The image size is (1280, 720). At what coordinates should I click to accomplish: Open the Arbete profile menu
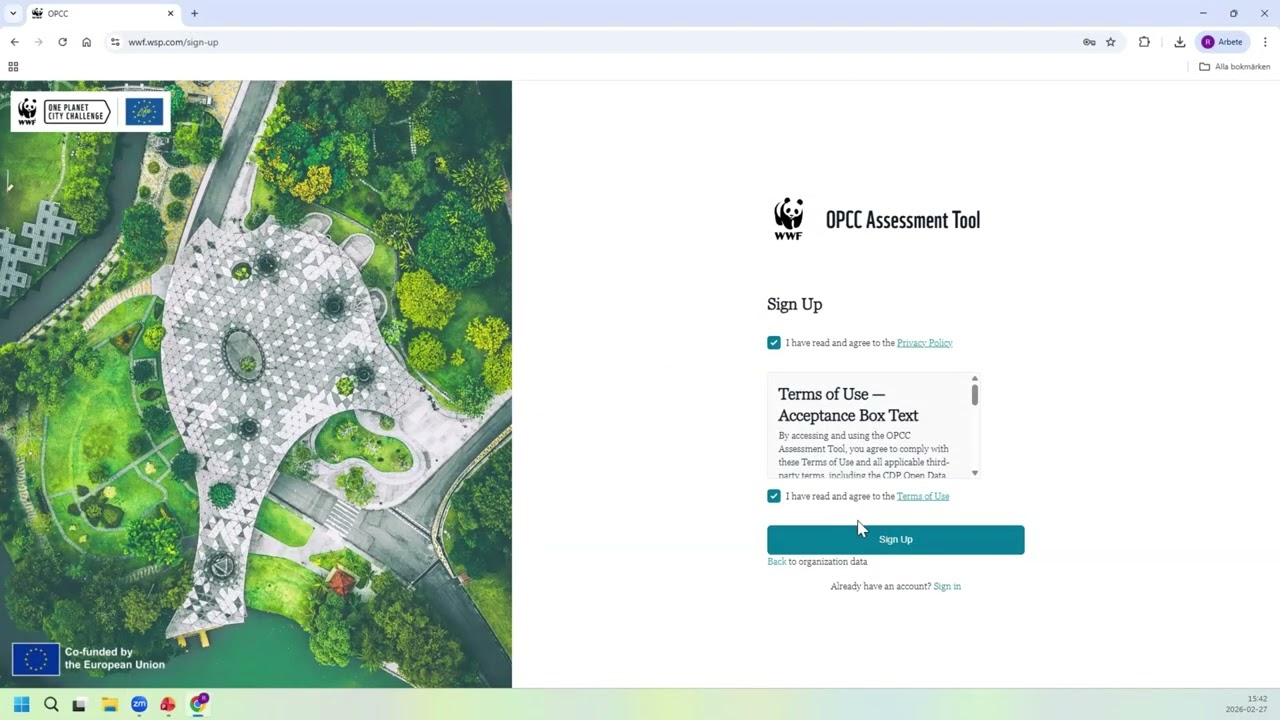[1223, 42]
